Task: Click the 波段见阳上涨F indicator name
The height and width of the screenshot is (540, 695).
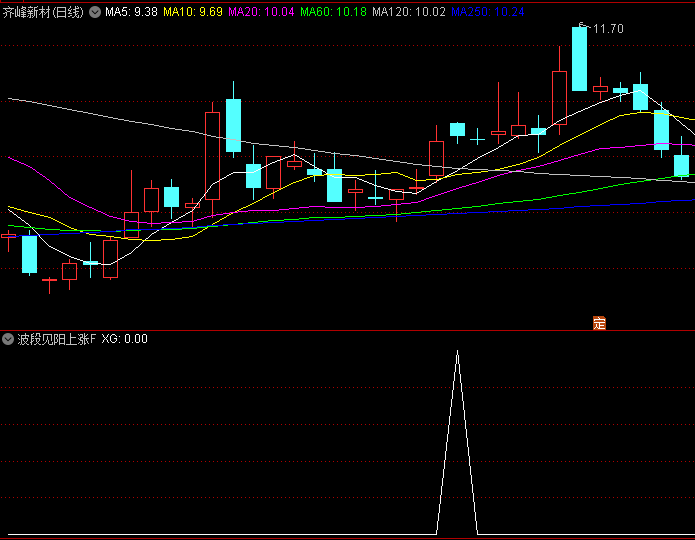Action: (x=57, y=339)
